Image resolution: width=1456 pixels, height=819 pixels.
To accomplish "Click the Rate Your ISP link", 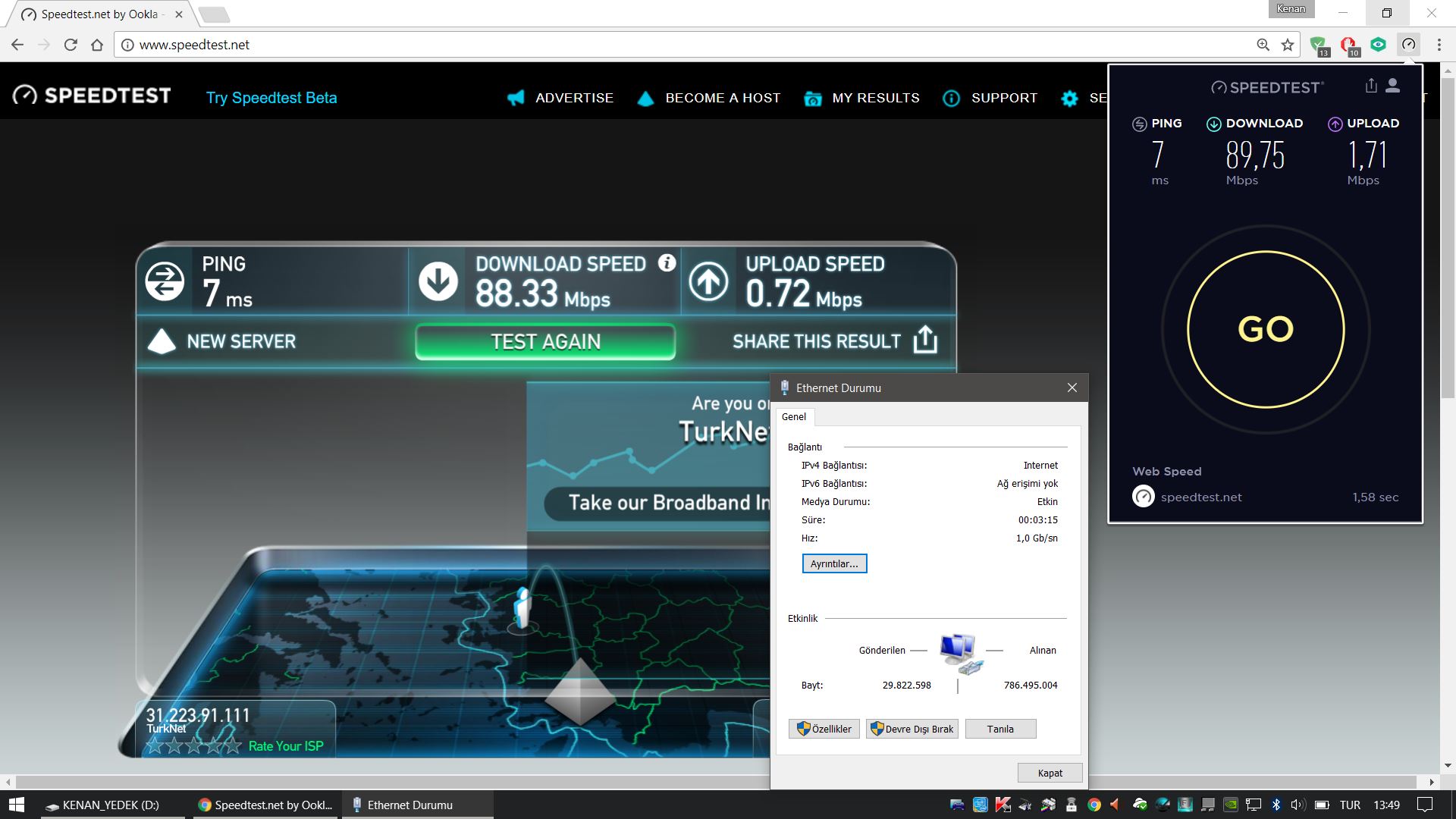I will (286, 746).
